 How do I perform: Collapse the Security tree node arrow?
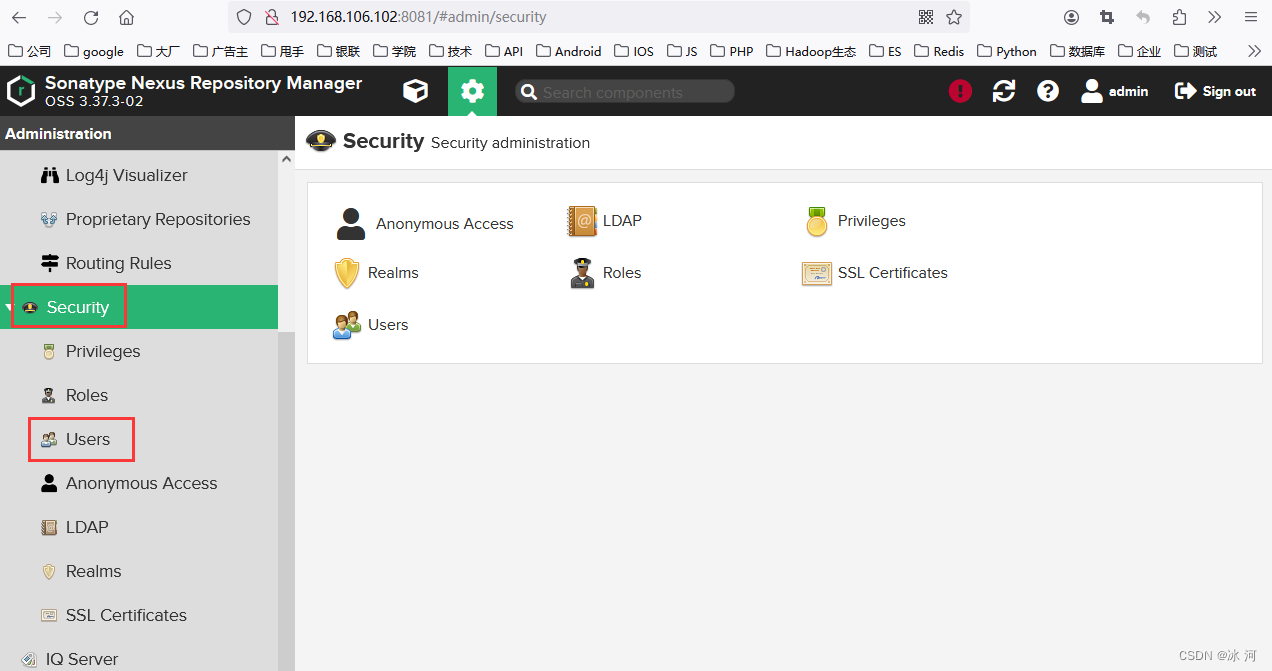point(10,308)
